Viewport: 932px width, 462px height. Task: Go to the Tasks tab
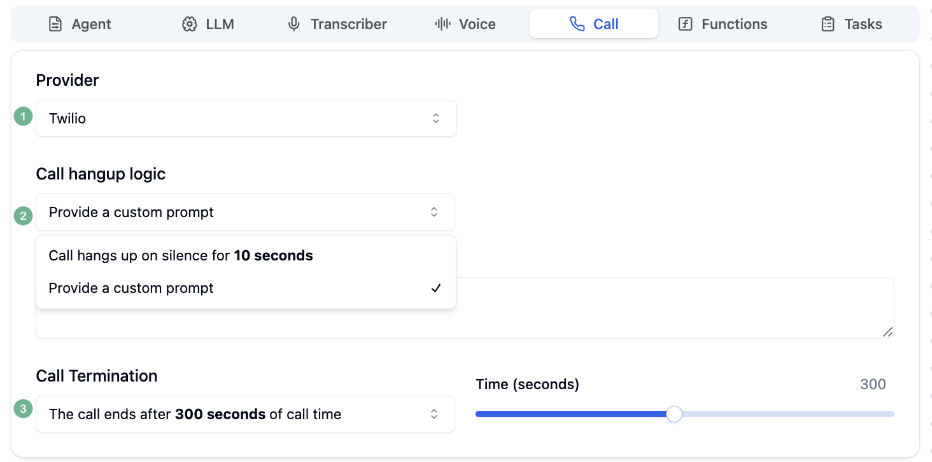pos(851,24)
